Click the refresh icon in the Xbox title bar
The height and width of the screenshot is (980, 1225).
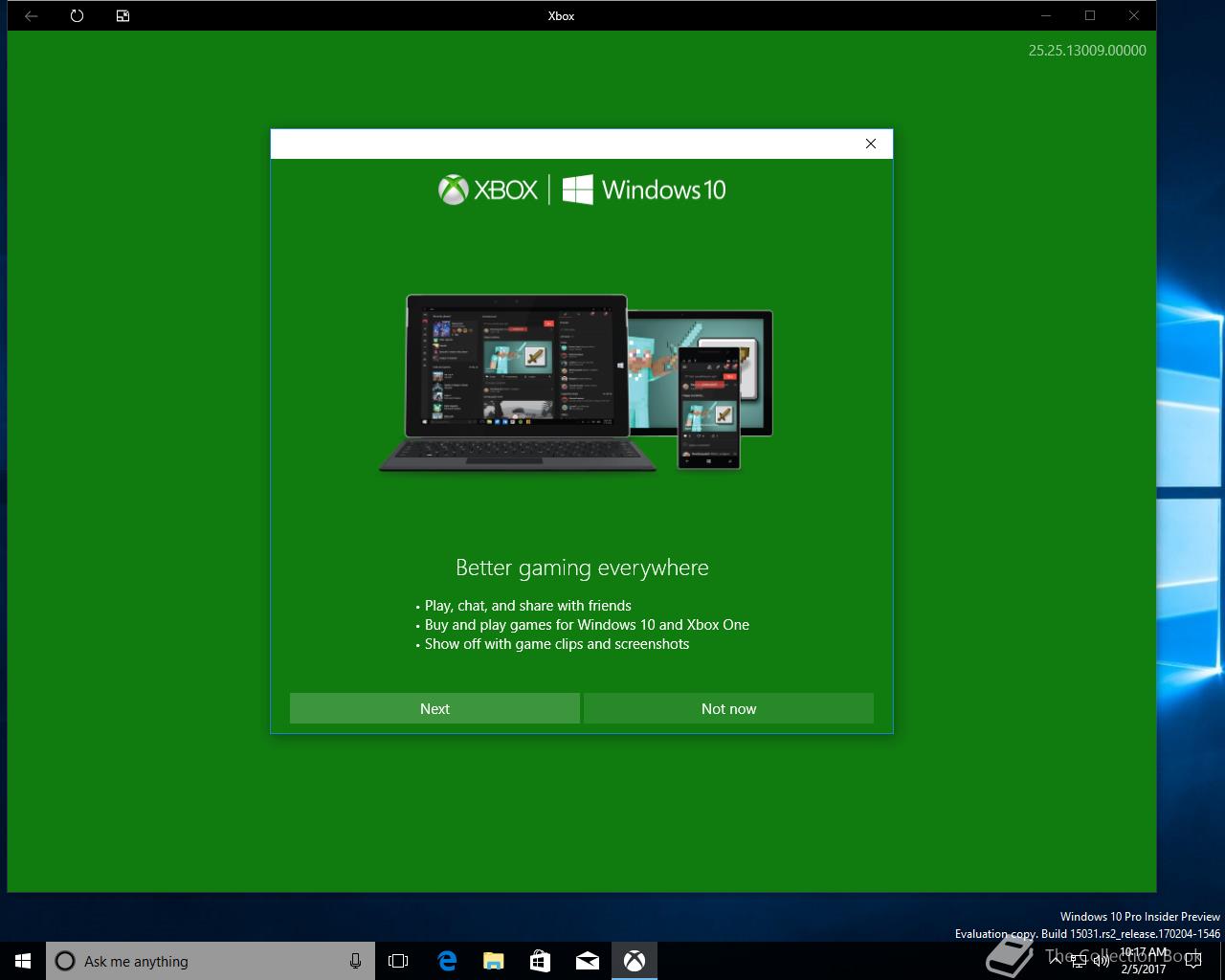[77, 15]
